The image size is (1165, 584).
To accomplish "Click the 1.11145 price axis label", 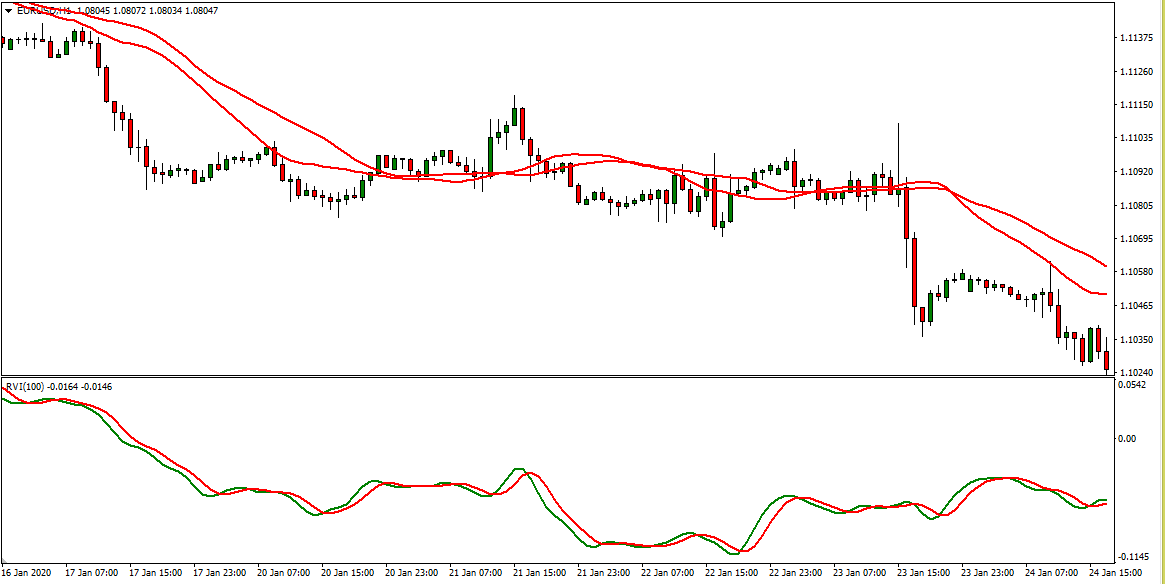I will (1137, 105).
